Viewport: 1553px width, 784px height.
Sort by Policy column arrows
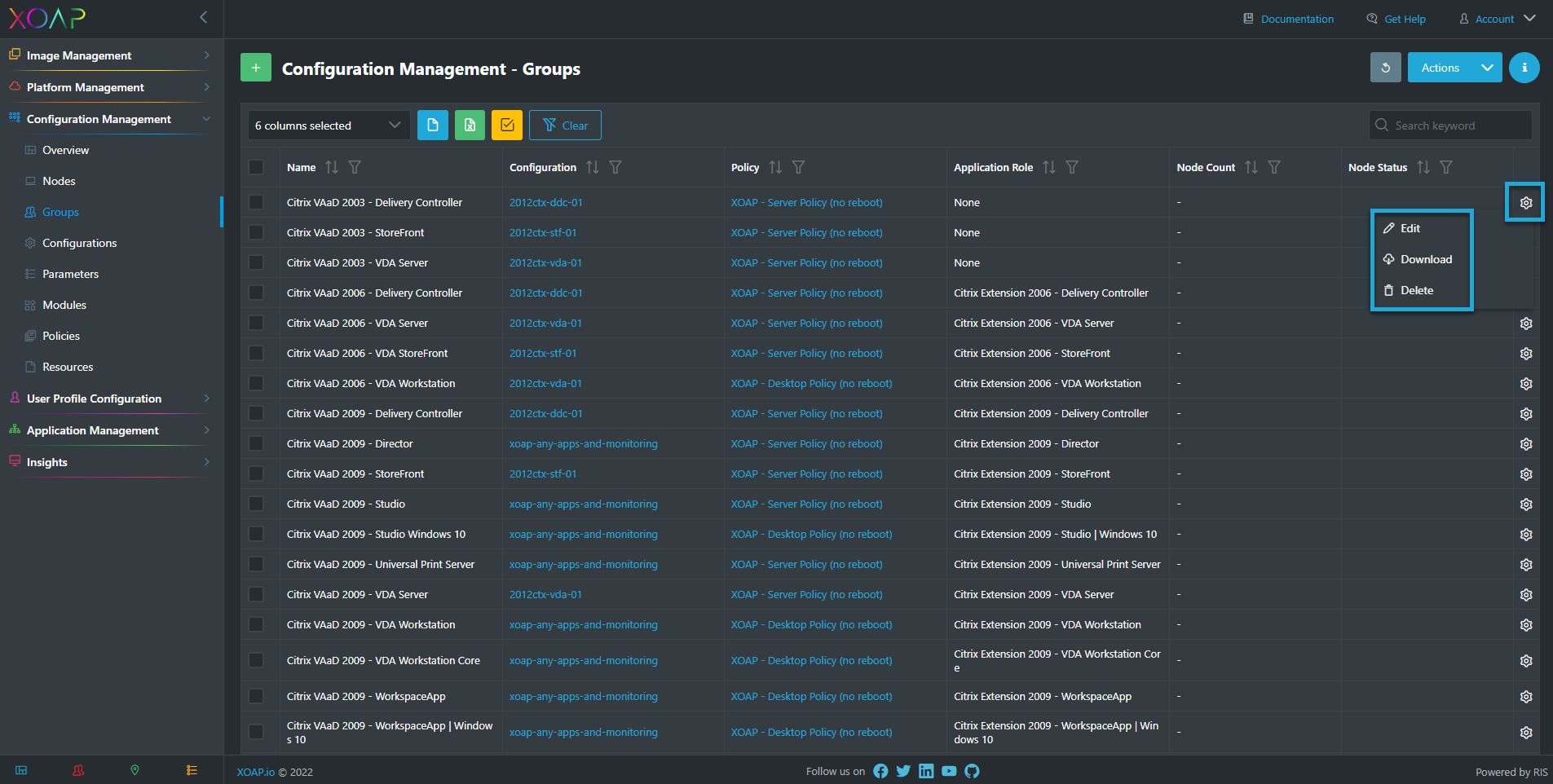[775, 167]
